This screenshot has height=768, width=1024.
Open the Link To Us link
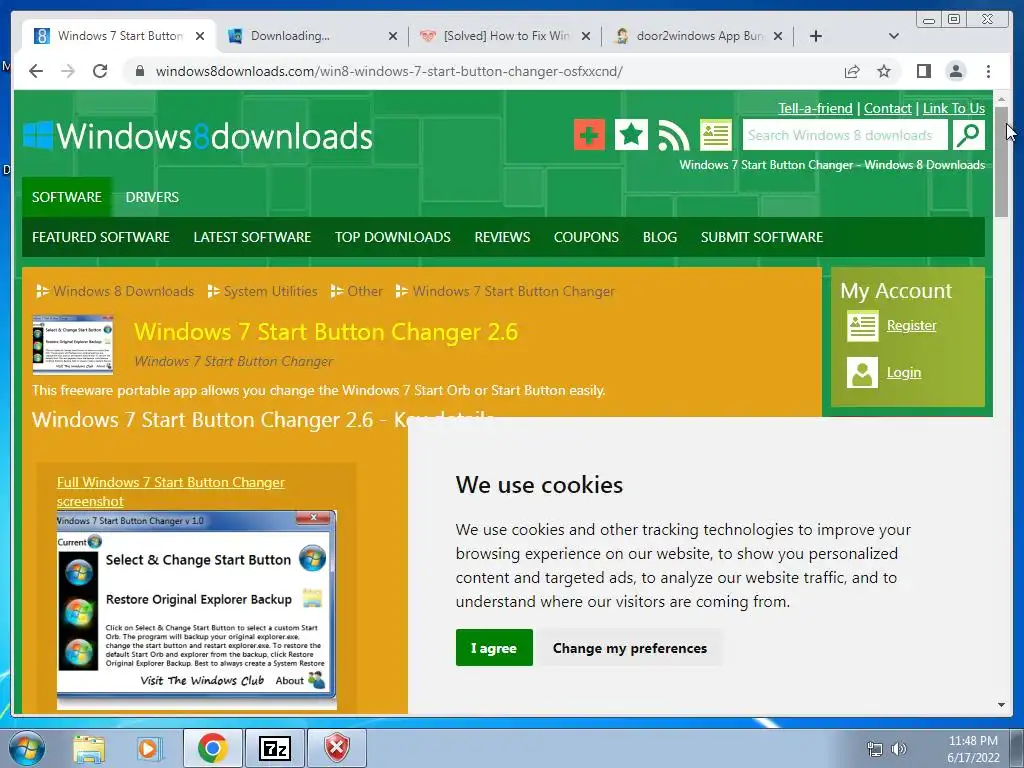pyautogui.click(x=953, y=108)
